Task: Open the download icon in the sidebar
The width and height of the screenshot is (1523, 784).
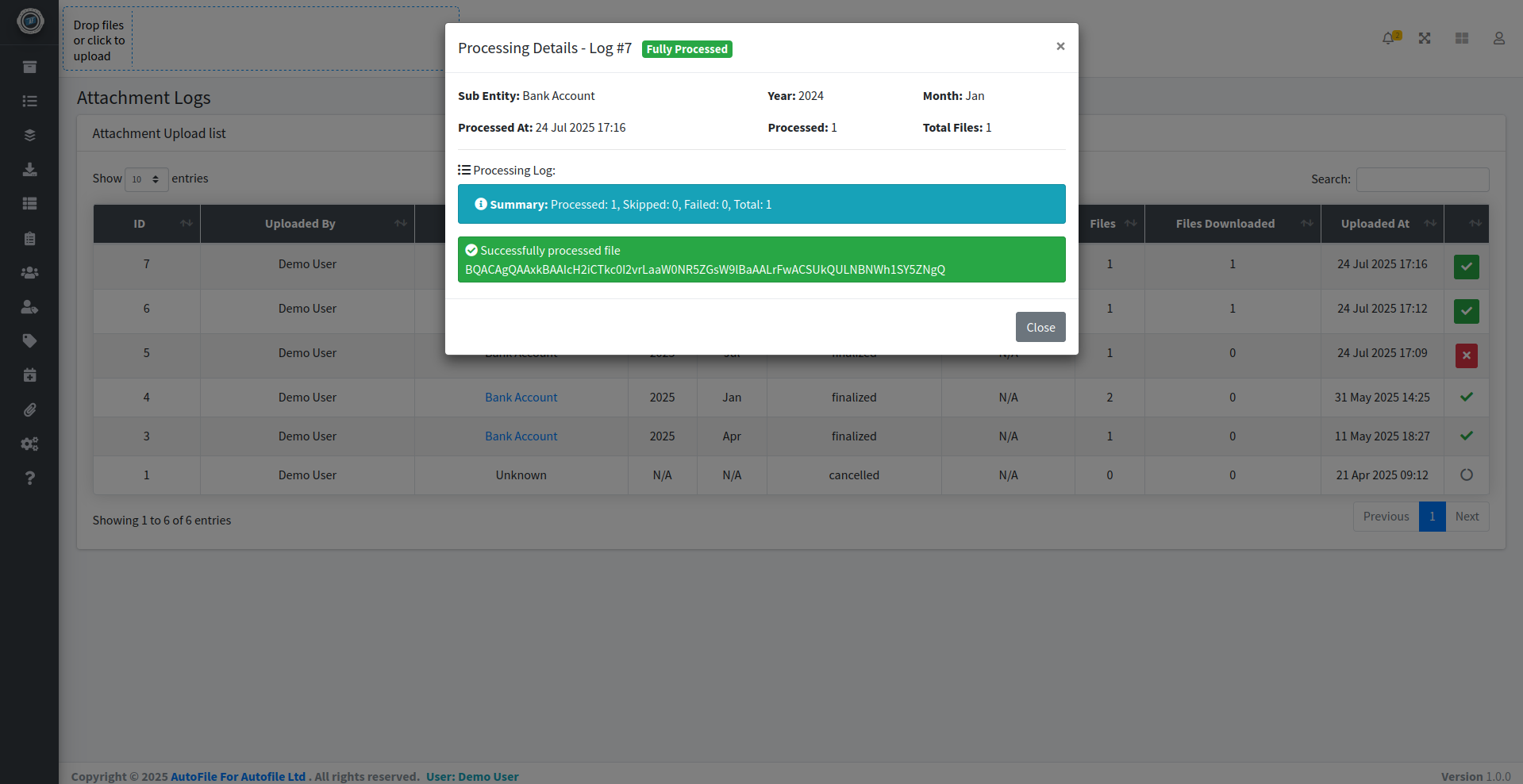Action: click(x=29, y=169)
